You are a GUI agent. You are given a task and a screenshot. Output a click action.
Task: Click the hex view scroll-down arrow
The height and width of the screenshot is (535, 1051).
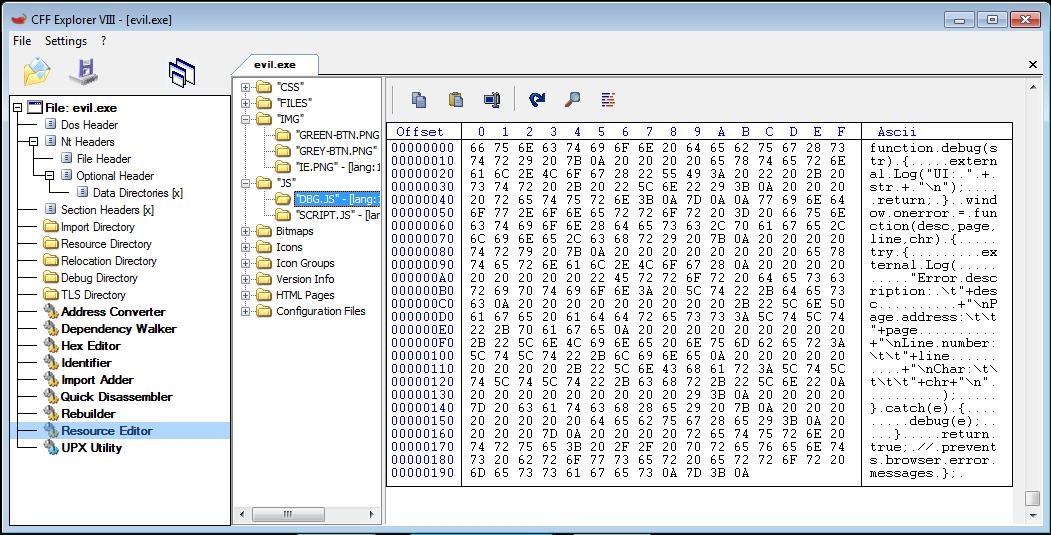tap(1033, 515)
